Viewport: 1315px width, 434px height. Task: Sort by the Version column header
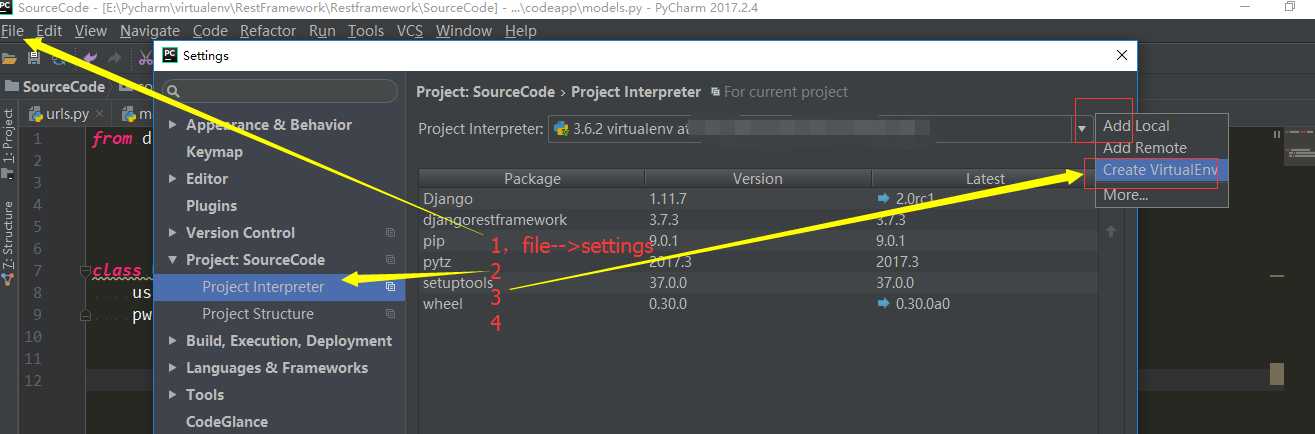point(758,178)
